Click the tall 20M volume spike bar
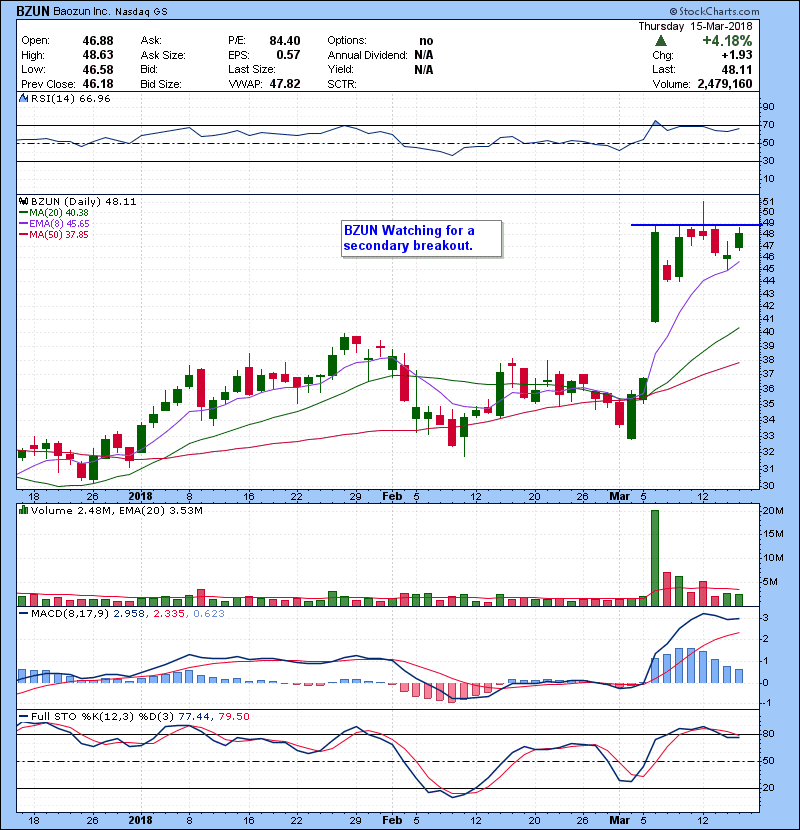Screen dimensions: 800x830 [655, 558]
